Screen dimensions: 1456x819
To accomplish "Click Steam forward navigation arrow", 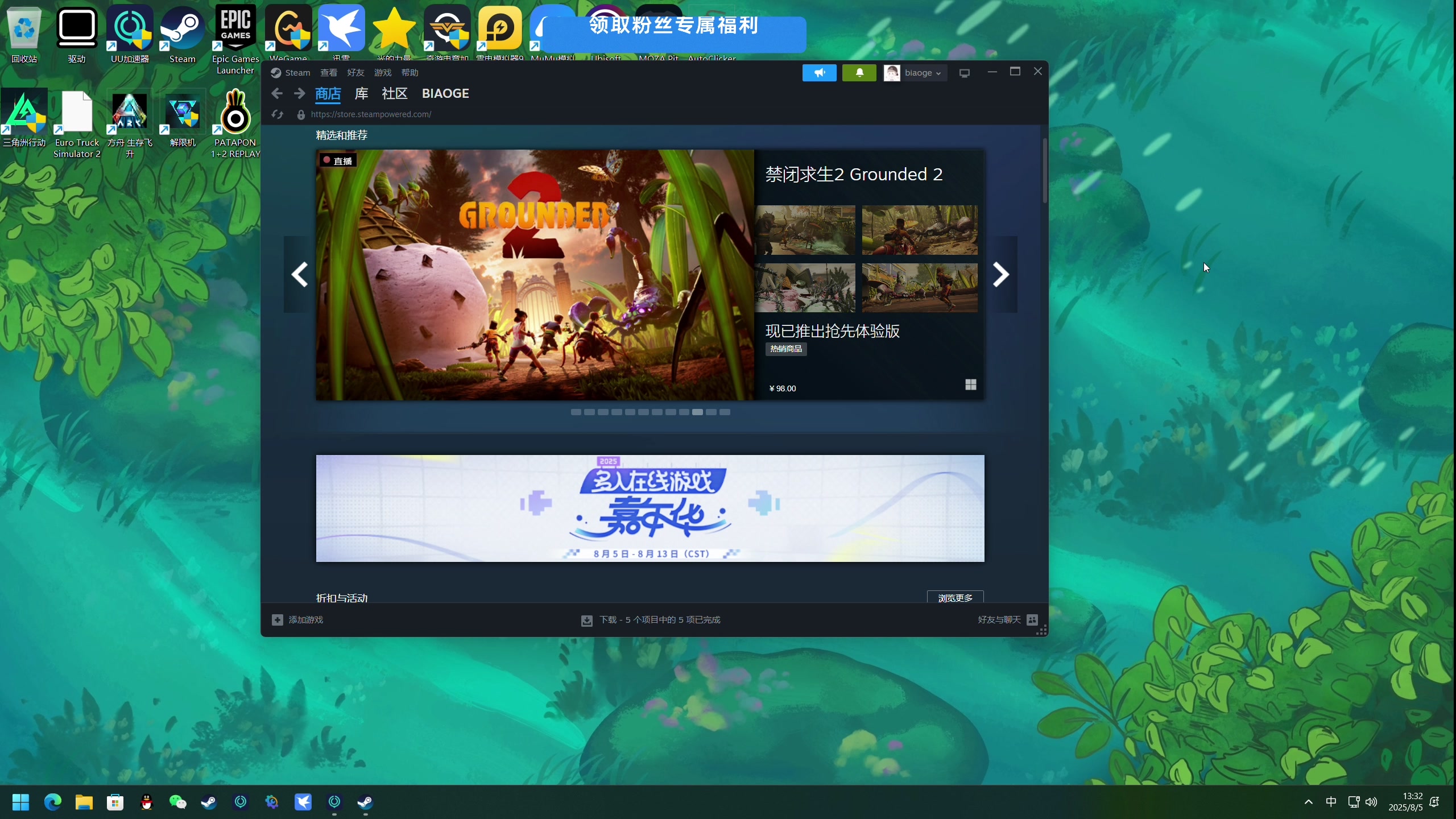I will click(299, 94).
